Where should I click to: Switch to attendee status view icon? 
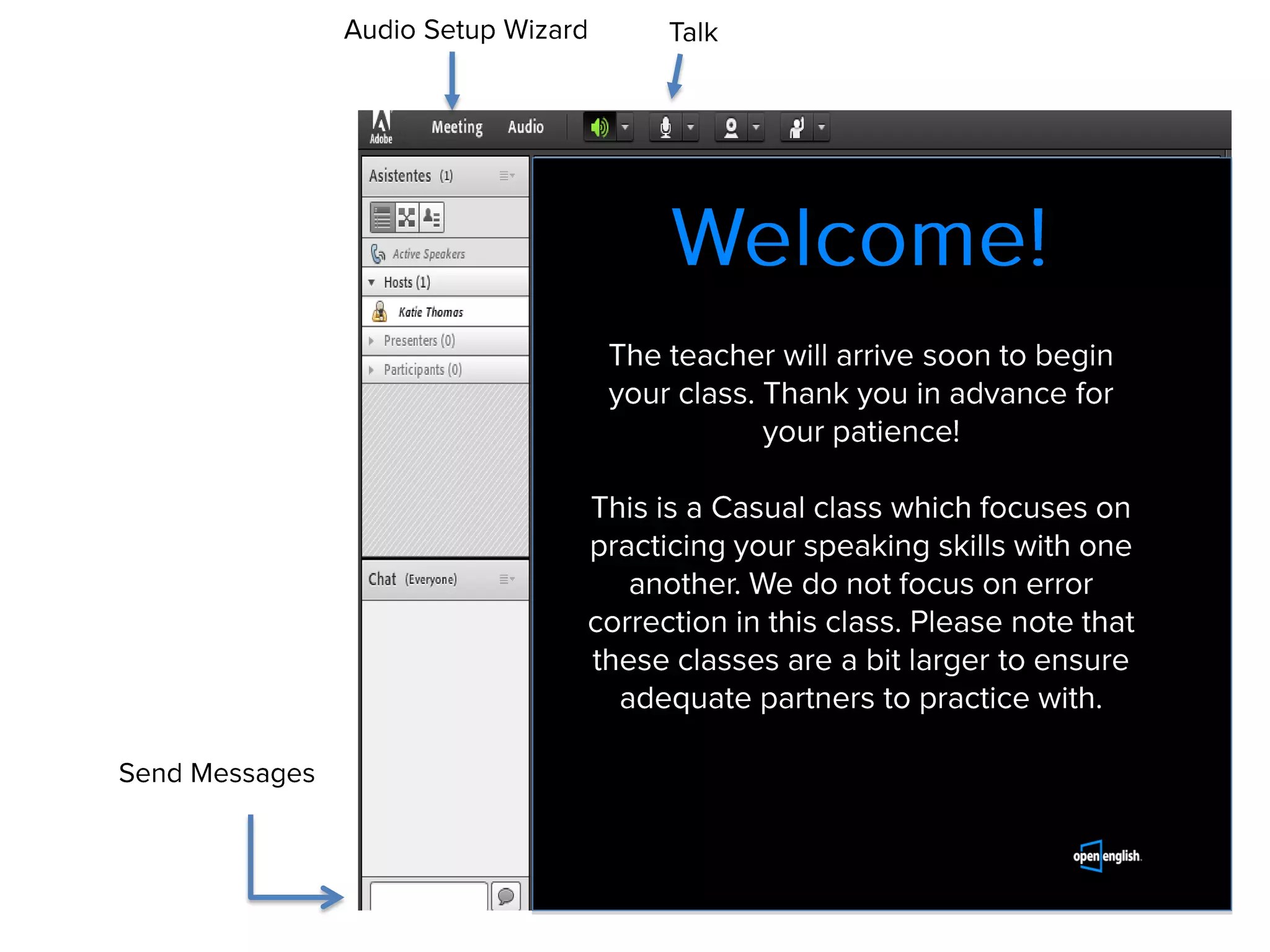tap(432, 218)
